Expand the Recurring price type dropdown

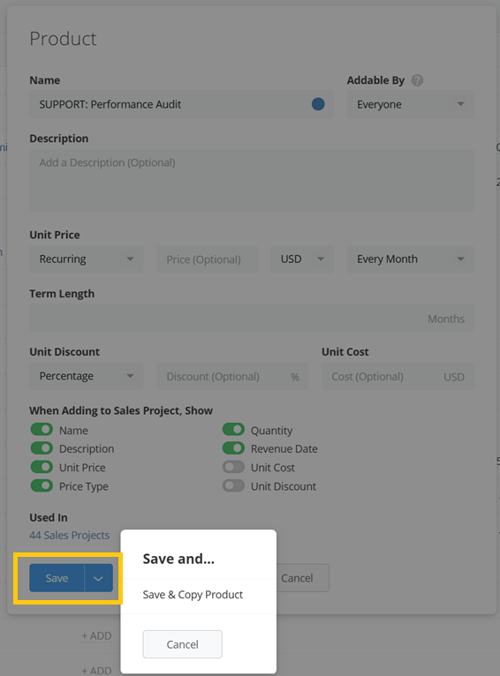(x=86, y=259)
